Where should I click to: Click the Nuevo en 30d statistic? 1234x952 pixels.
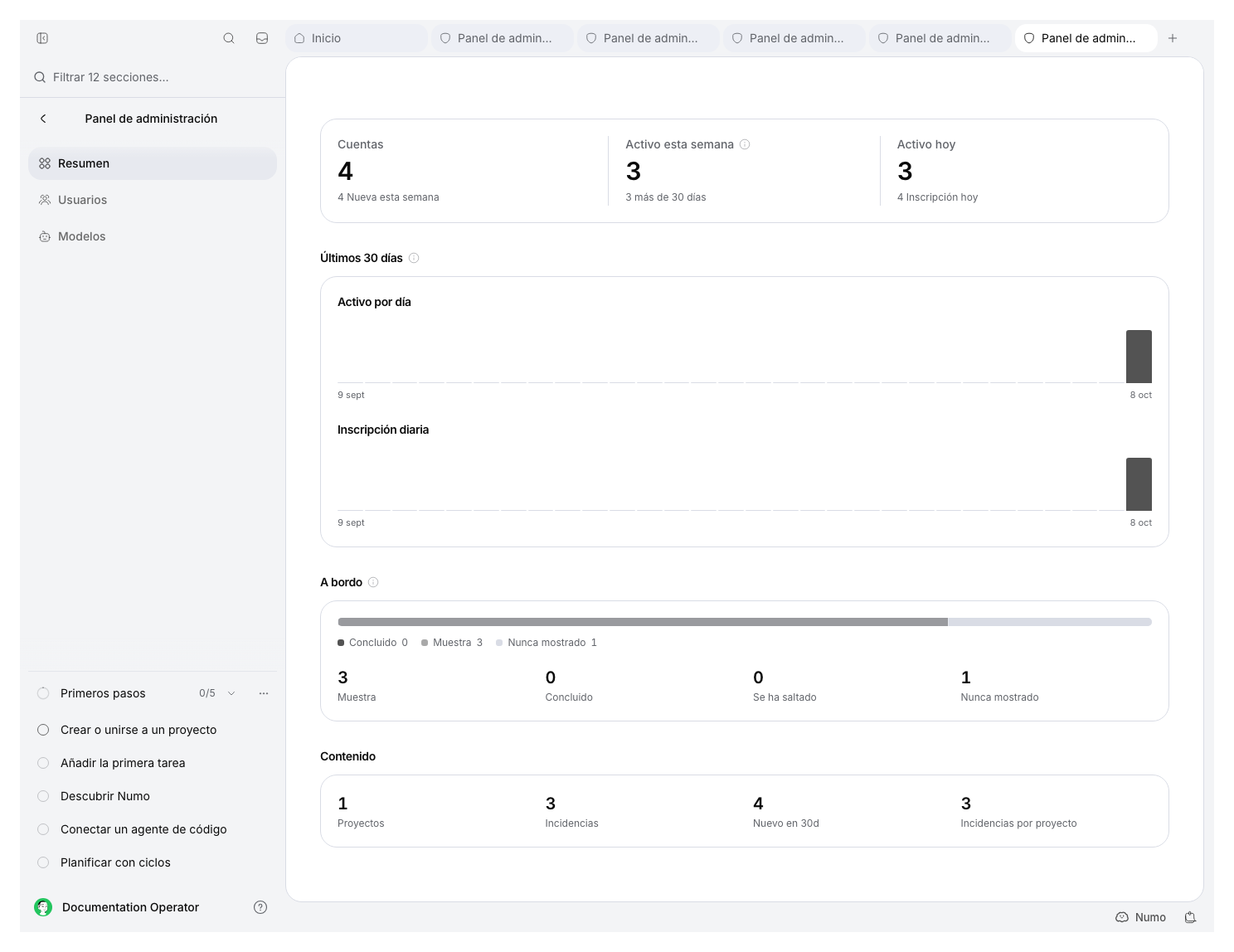[x=786, y=812]
